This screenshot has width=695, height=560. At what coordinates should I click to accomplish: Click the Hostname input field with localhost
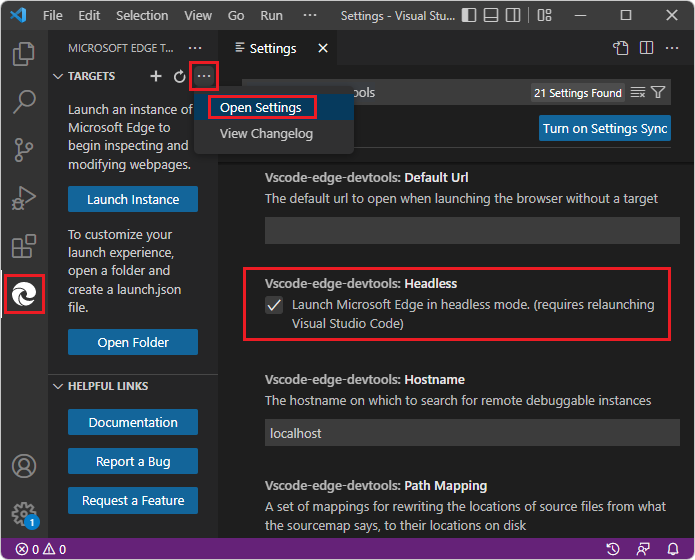(472, 433)
